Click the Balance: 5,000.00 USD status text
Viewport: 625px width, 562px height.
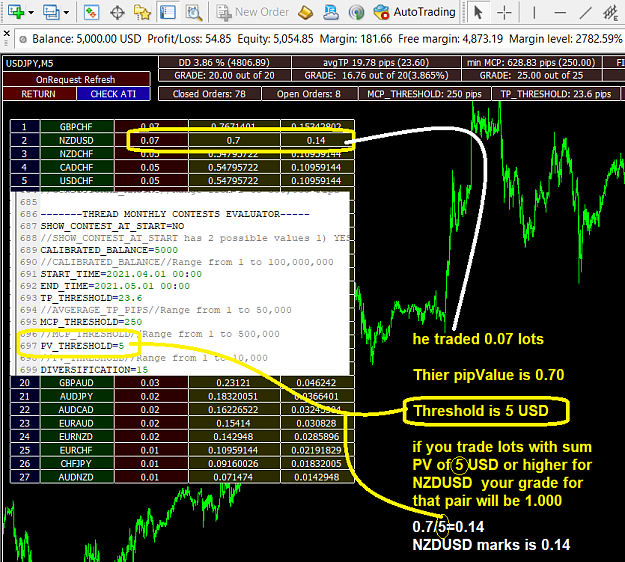pos(87,39)
